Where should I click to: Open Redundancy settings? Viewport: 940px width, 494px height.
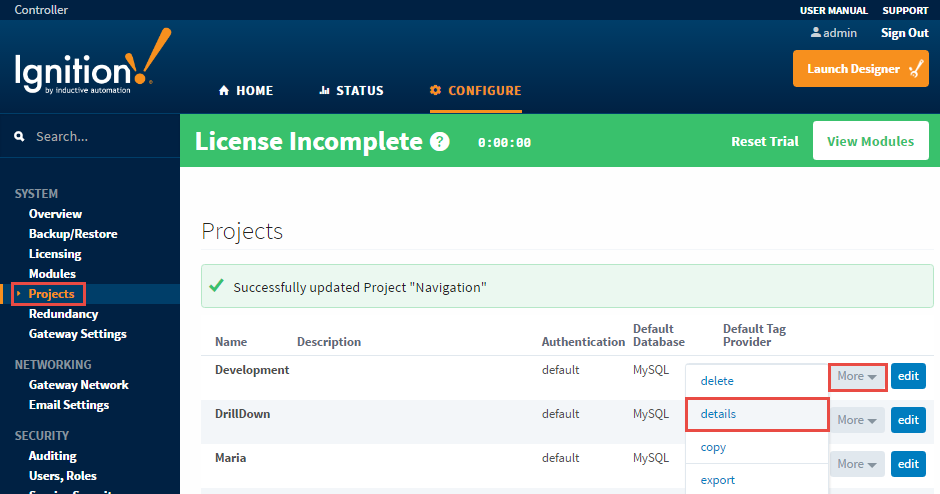(x=64, y=314)
